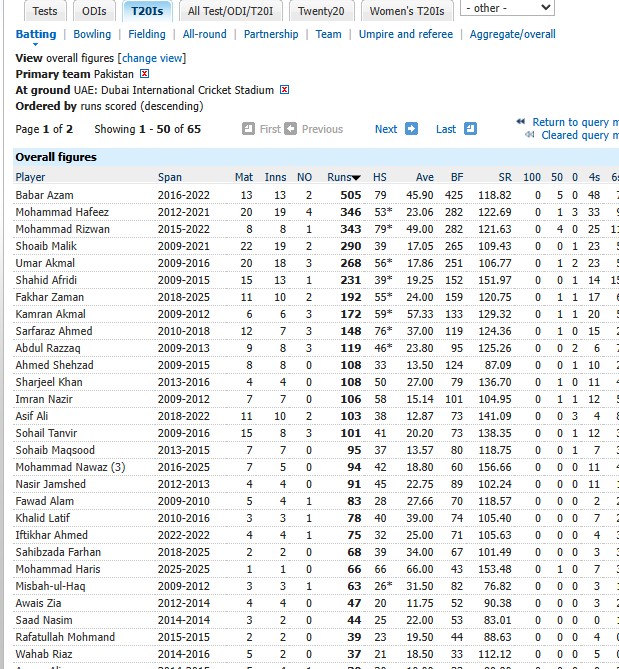This screenshot has height=669, width=619.
Task: Remove the Dubai International Cricket Stadium filter
Action: tap(284, 90)
